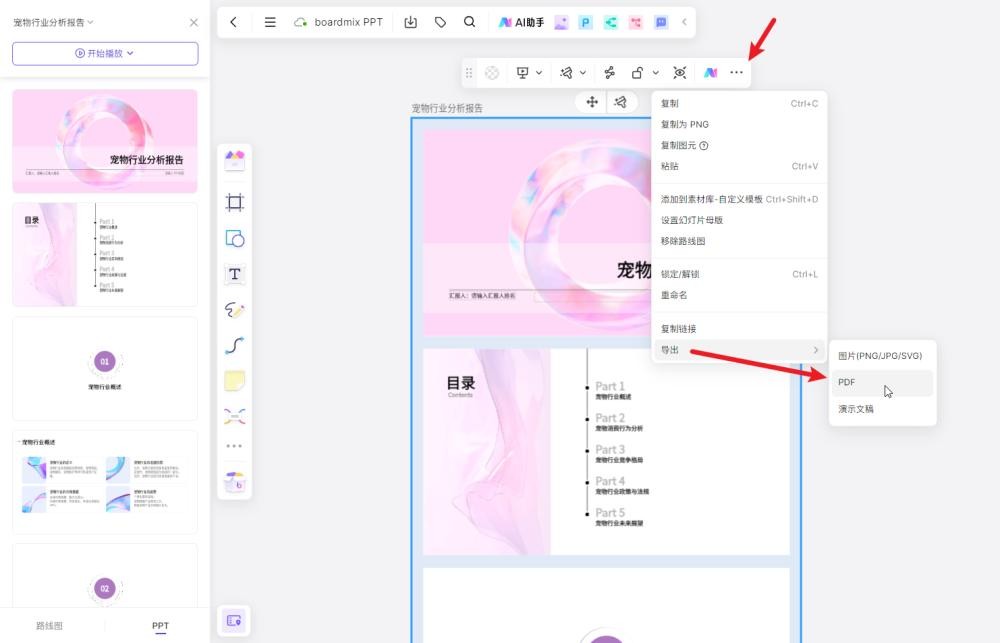1000x643 pixels.
Task: Toggle the lock icon in floating toolbar
Action: click(x=637, y=73)
